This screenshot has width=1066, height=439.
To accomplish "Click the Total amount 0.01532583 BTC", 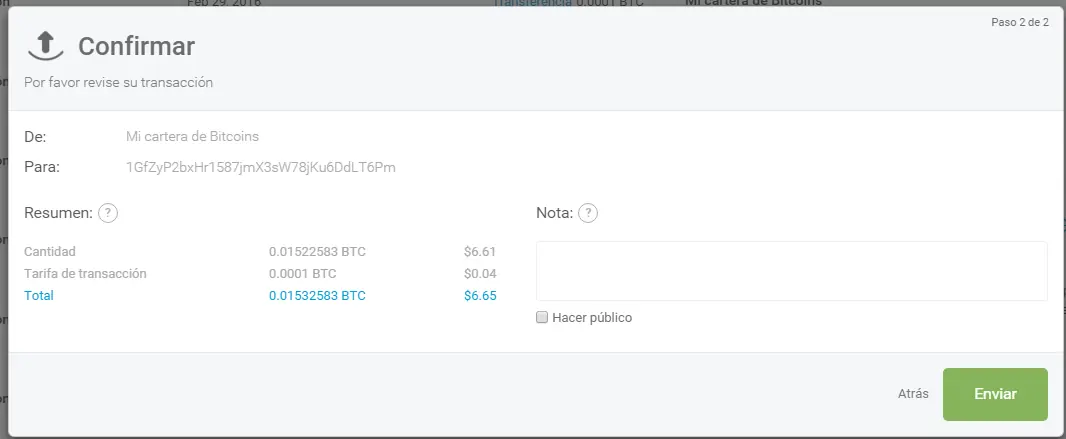I will point(317,296).
